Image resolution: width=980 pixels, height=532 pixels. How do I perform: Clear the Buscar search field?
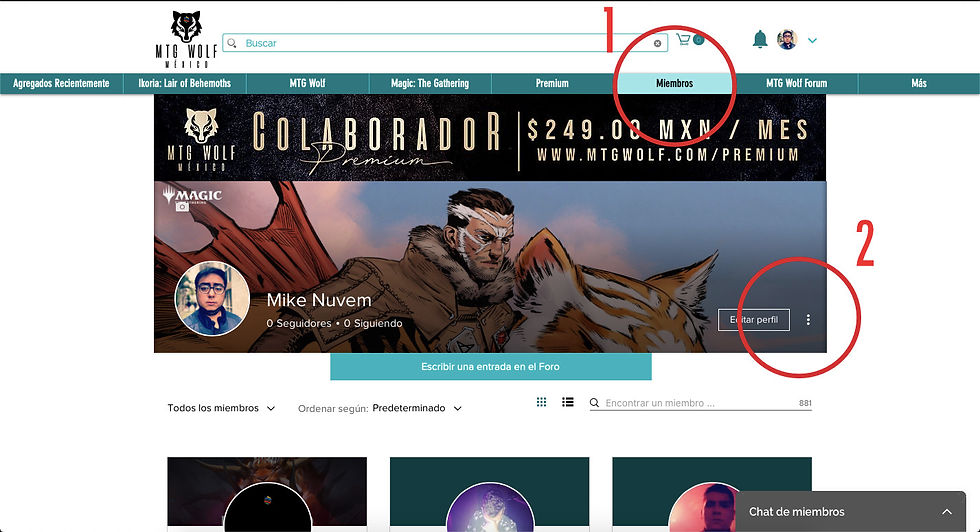[x=658, y=43]
